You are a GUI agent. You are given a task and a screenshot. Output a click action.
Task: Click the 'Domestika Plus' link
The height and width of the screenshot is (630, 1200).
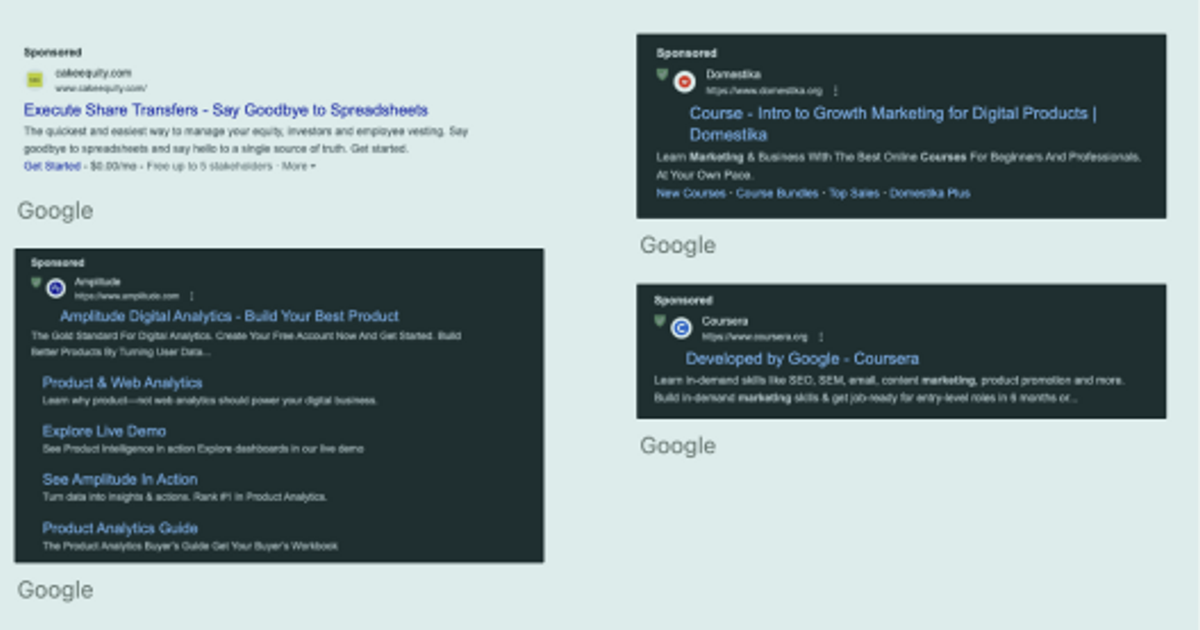tap(930, 193)
